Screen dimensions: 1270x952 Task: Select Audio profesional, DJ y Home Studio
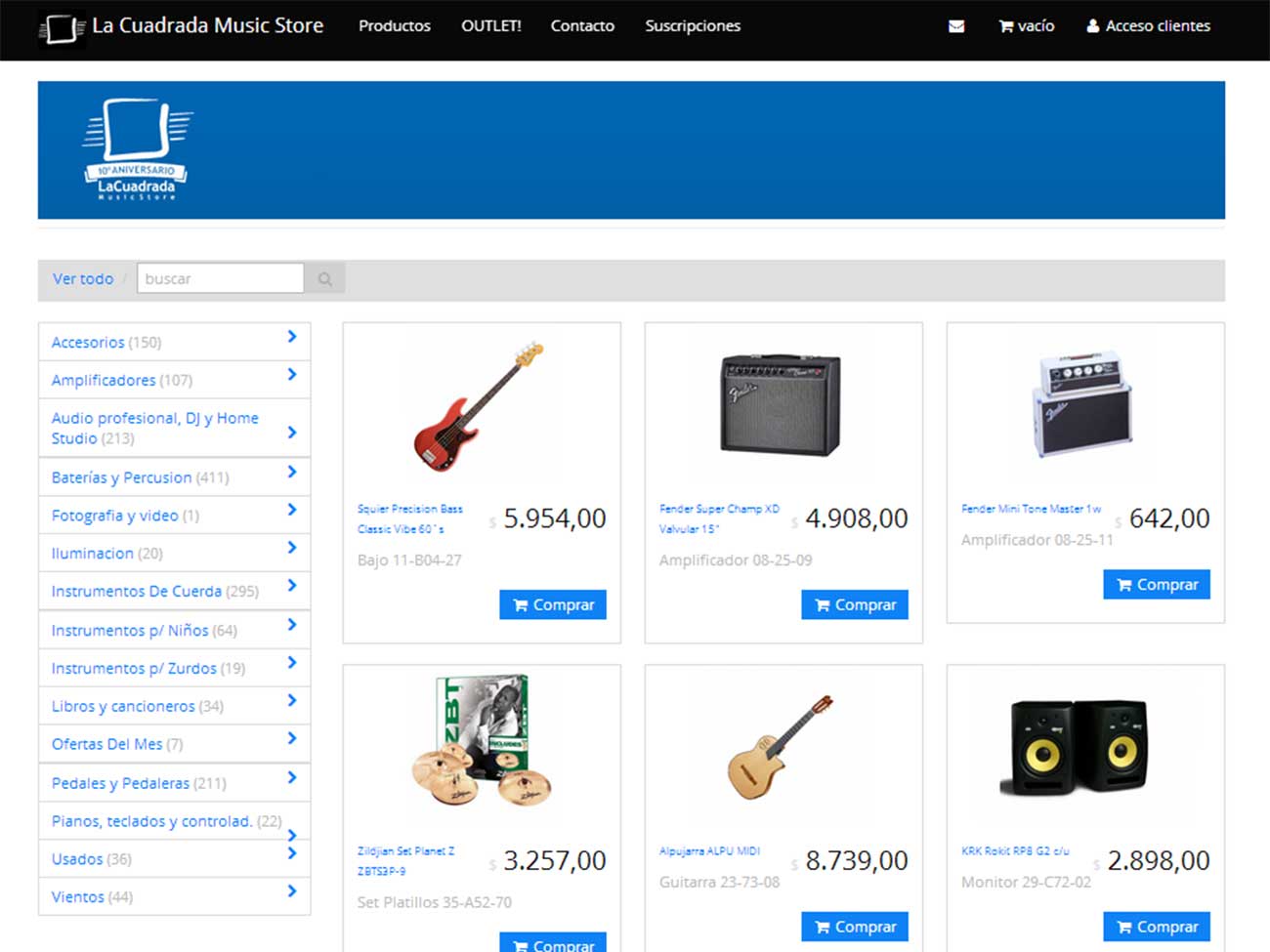155,429
